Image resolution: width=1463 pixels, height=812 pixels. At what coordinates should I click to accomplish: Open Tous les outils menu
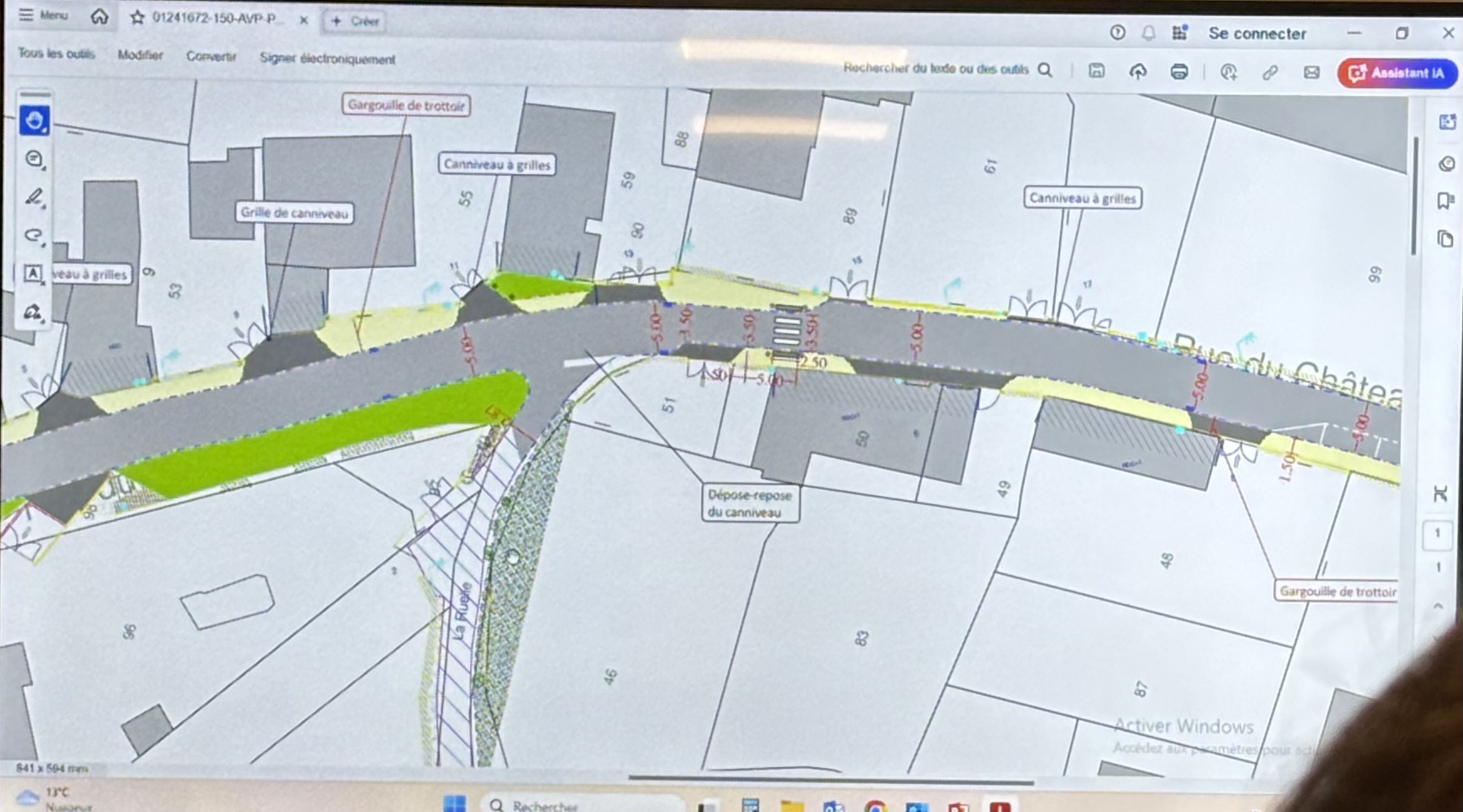[56, 54]
